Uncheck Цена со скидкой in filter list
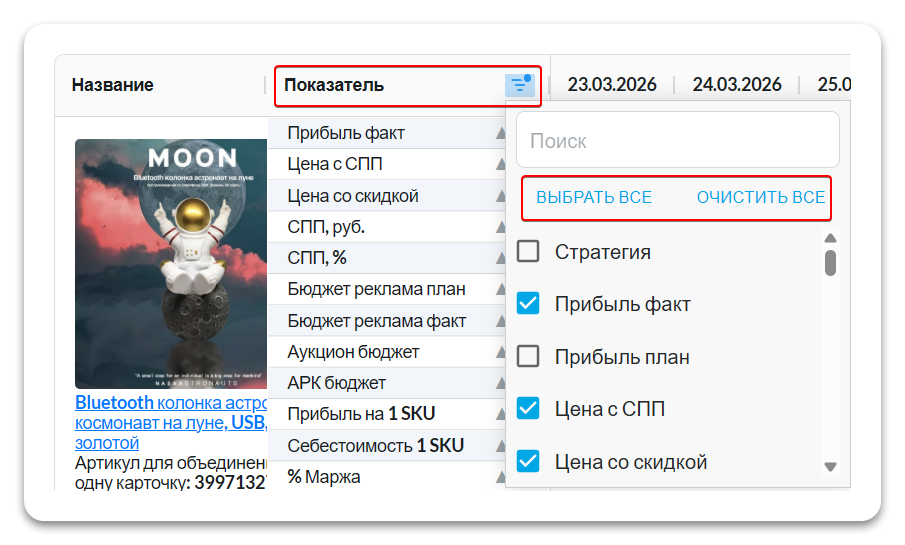The height and width of the screenshot is (545, 905). point(528,461)
